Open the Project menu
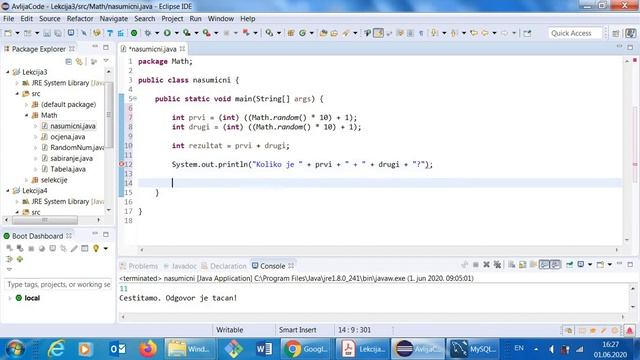Viewport: 640px width, 360px height. tap(172, 19)
